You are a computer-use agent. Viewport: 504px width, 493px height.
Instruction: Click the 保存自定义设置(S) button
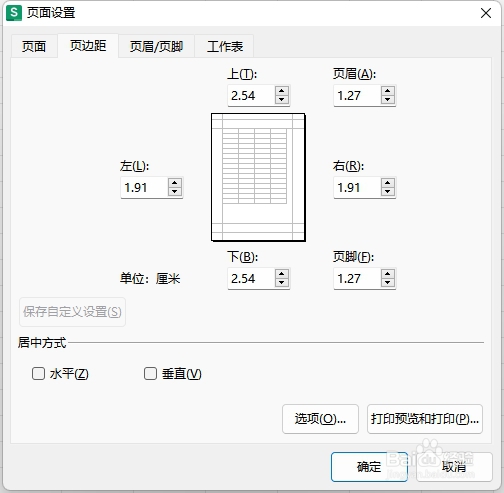pyautogui.click(x=72, y=312)
